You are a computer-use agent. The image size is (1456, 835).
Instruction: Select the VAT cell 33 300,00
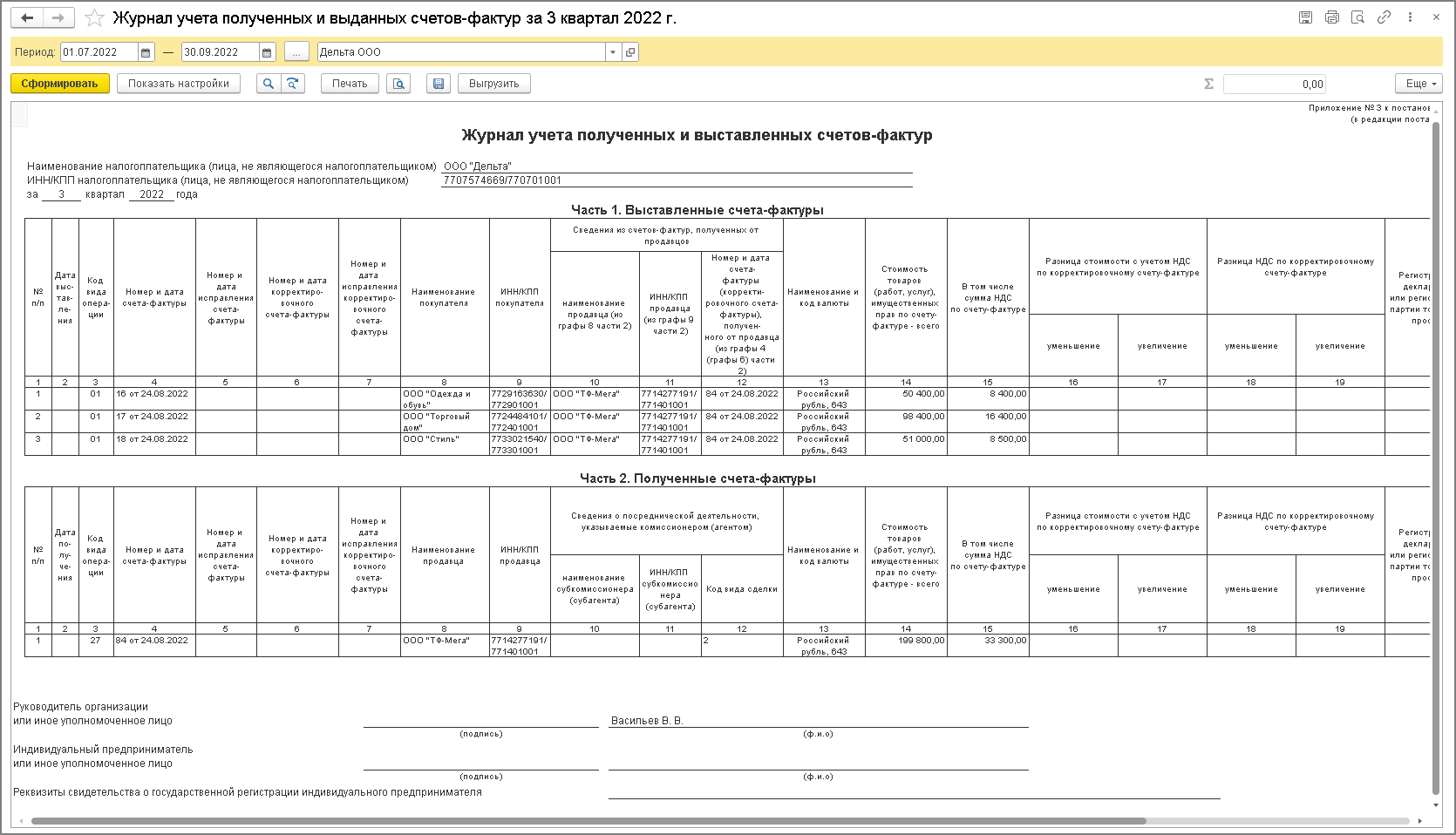(988, 646)
